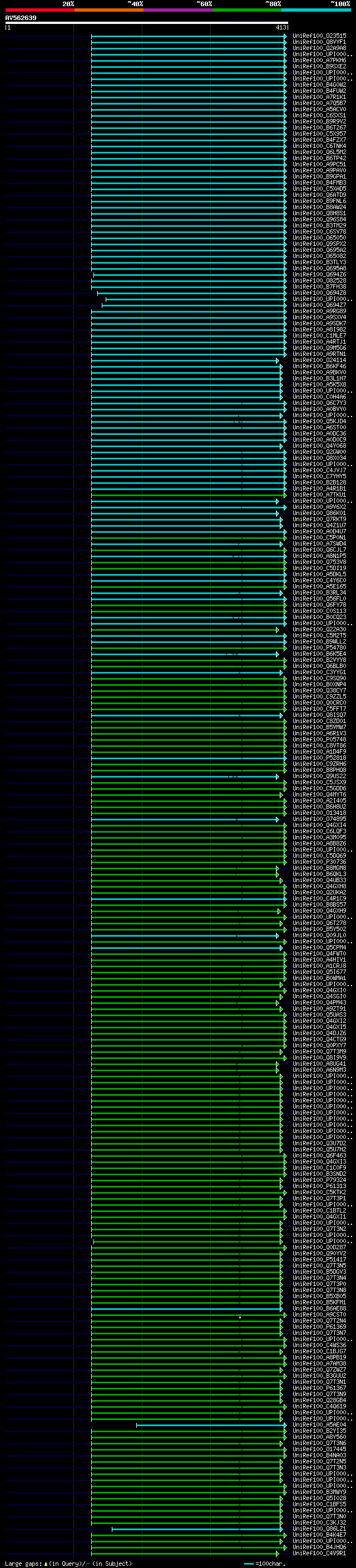Select label UniRef100_A9PC51

[319, 164]
